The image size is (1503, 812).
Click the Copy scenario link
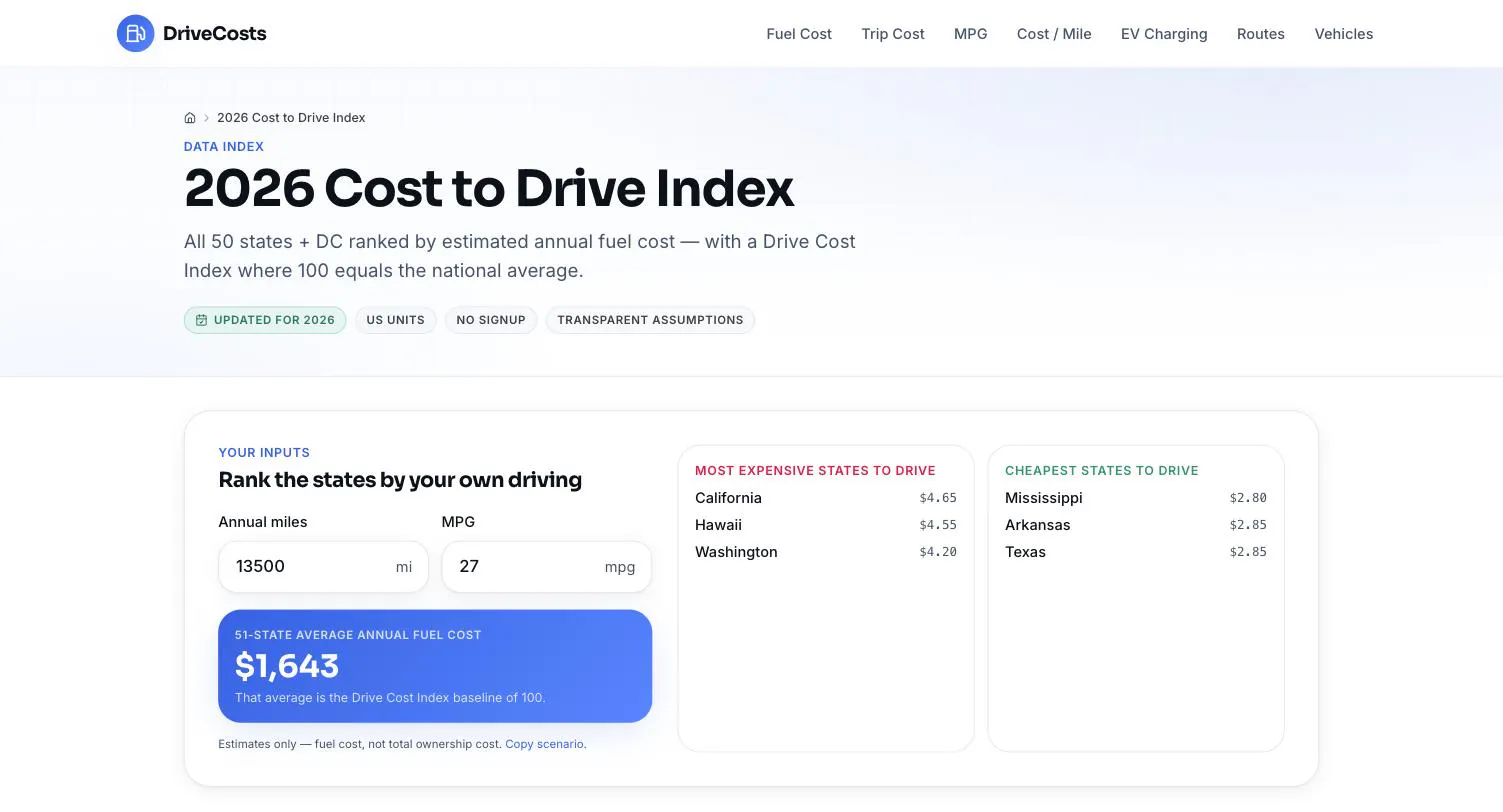point(545,744)
